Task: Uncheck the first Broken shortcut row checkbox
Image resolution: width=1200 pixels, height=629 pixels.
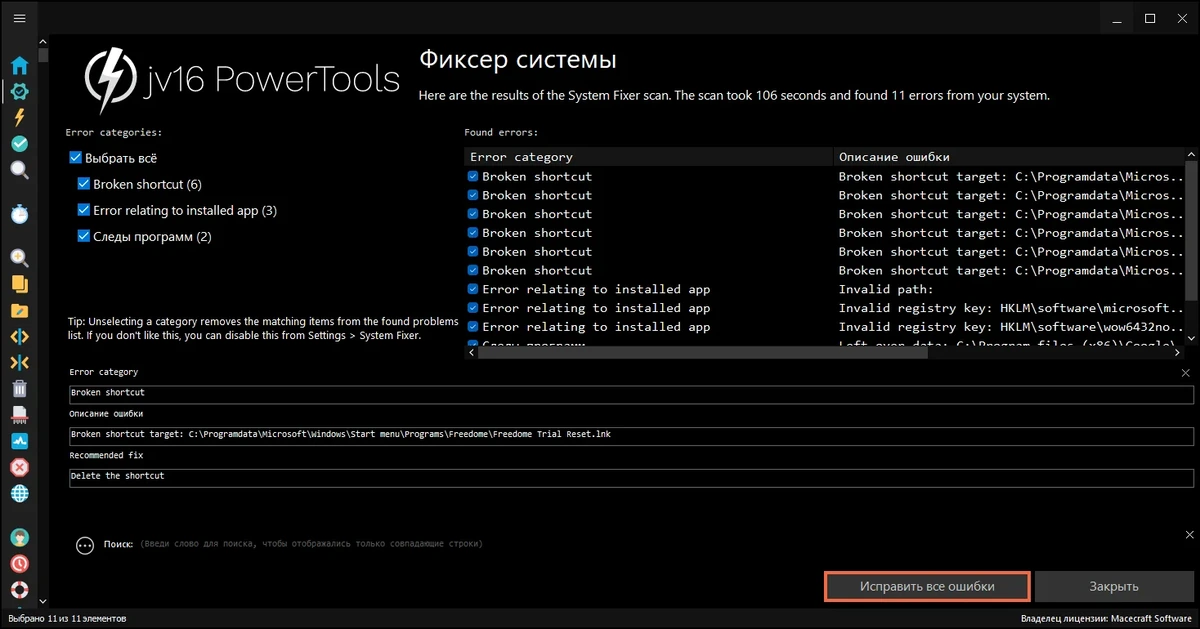Action: (x=473, y=176)
